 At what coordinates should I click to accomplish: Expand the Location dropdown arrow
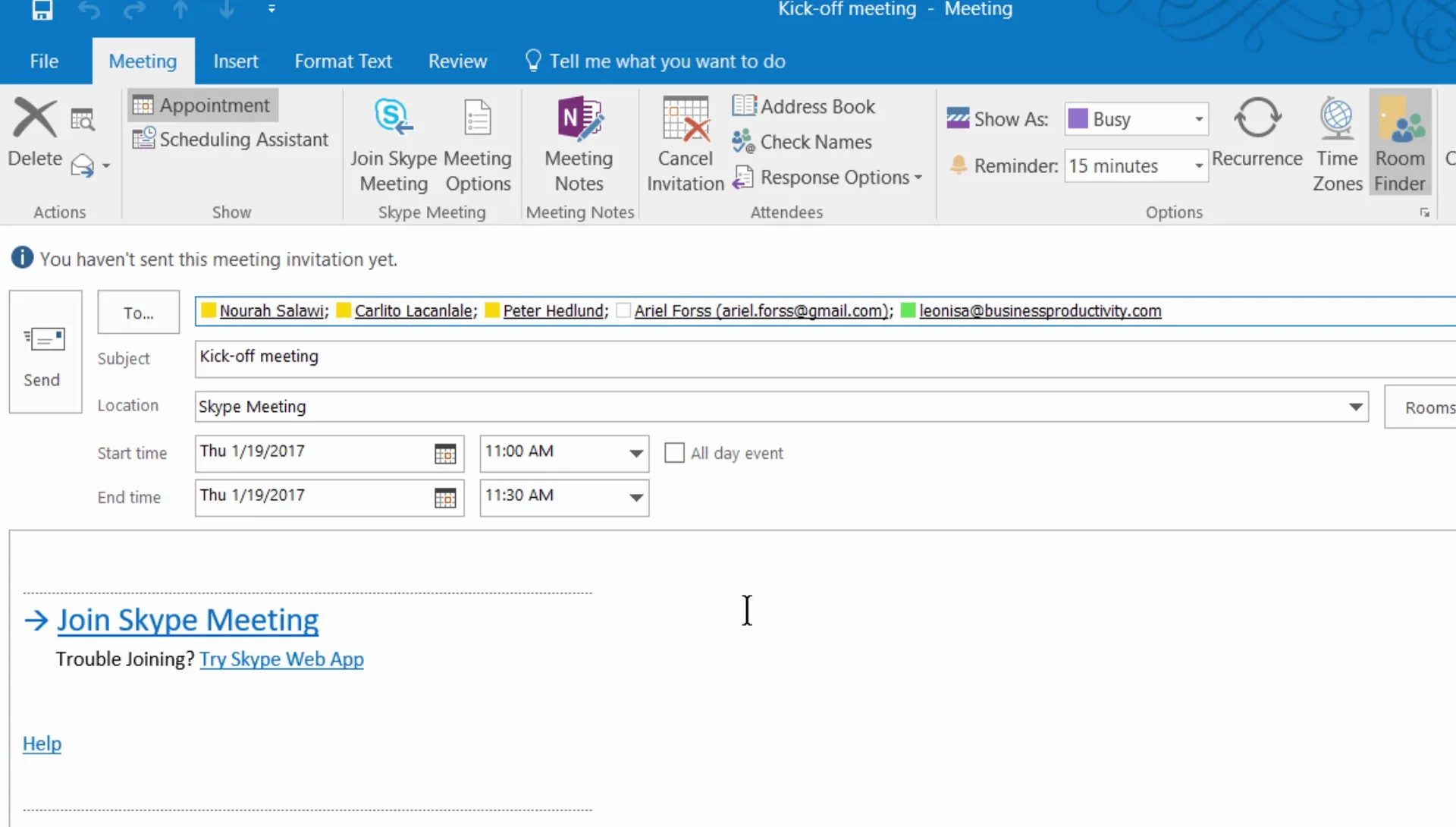click(1355, 407)
